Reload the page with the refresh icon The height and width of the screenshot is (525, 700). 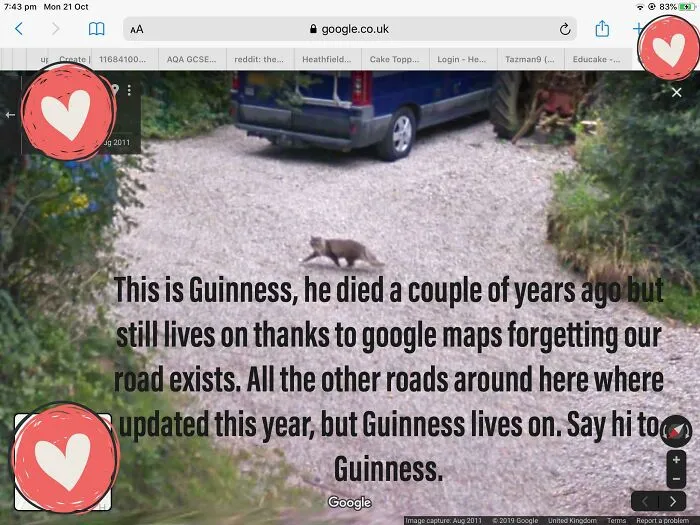pyautogui.click(x=565, y=29)
